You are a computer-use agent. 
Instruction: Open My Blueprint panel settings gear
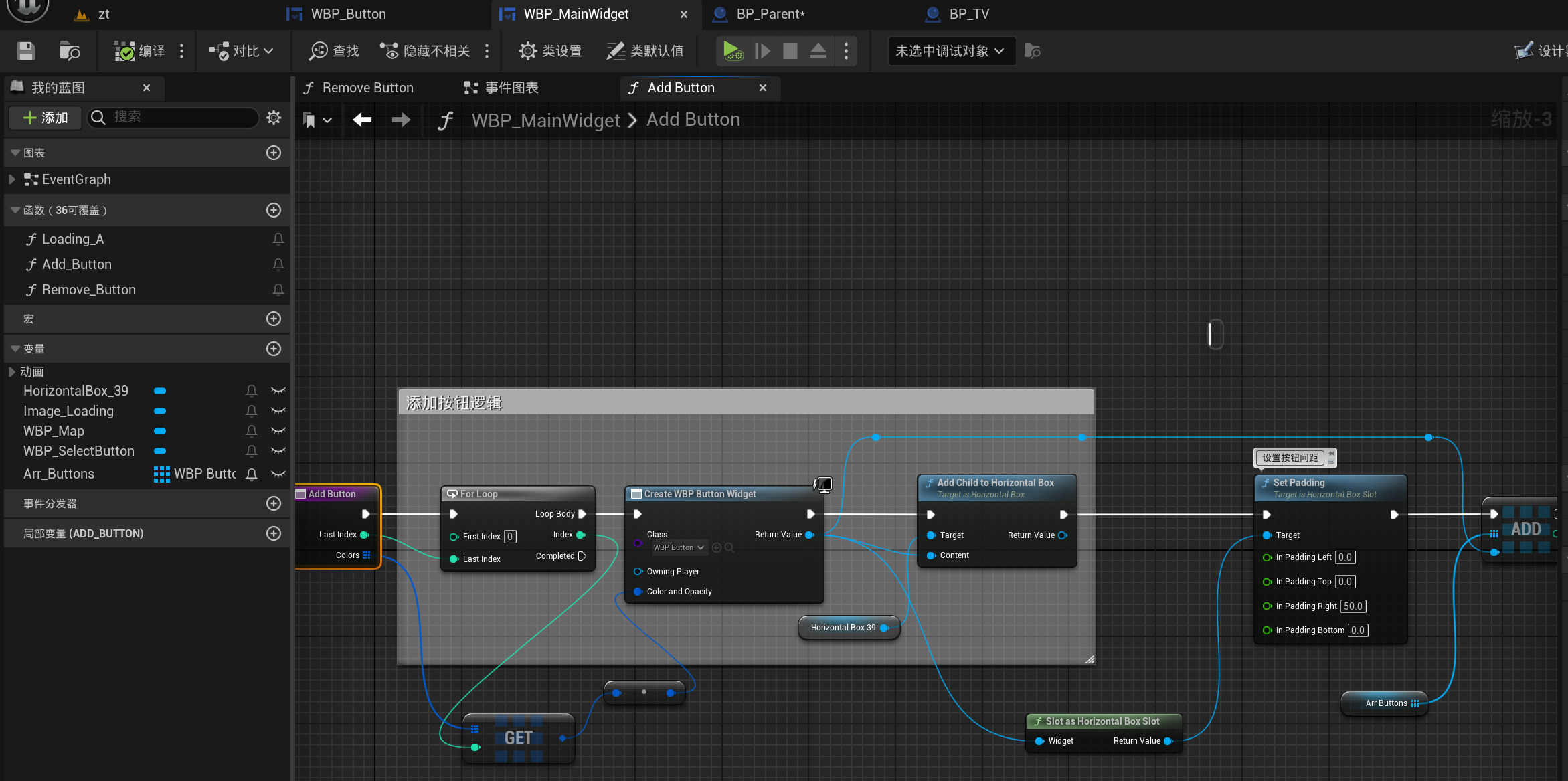click(274, 118)
